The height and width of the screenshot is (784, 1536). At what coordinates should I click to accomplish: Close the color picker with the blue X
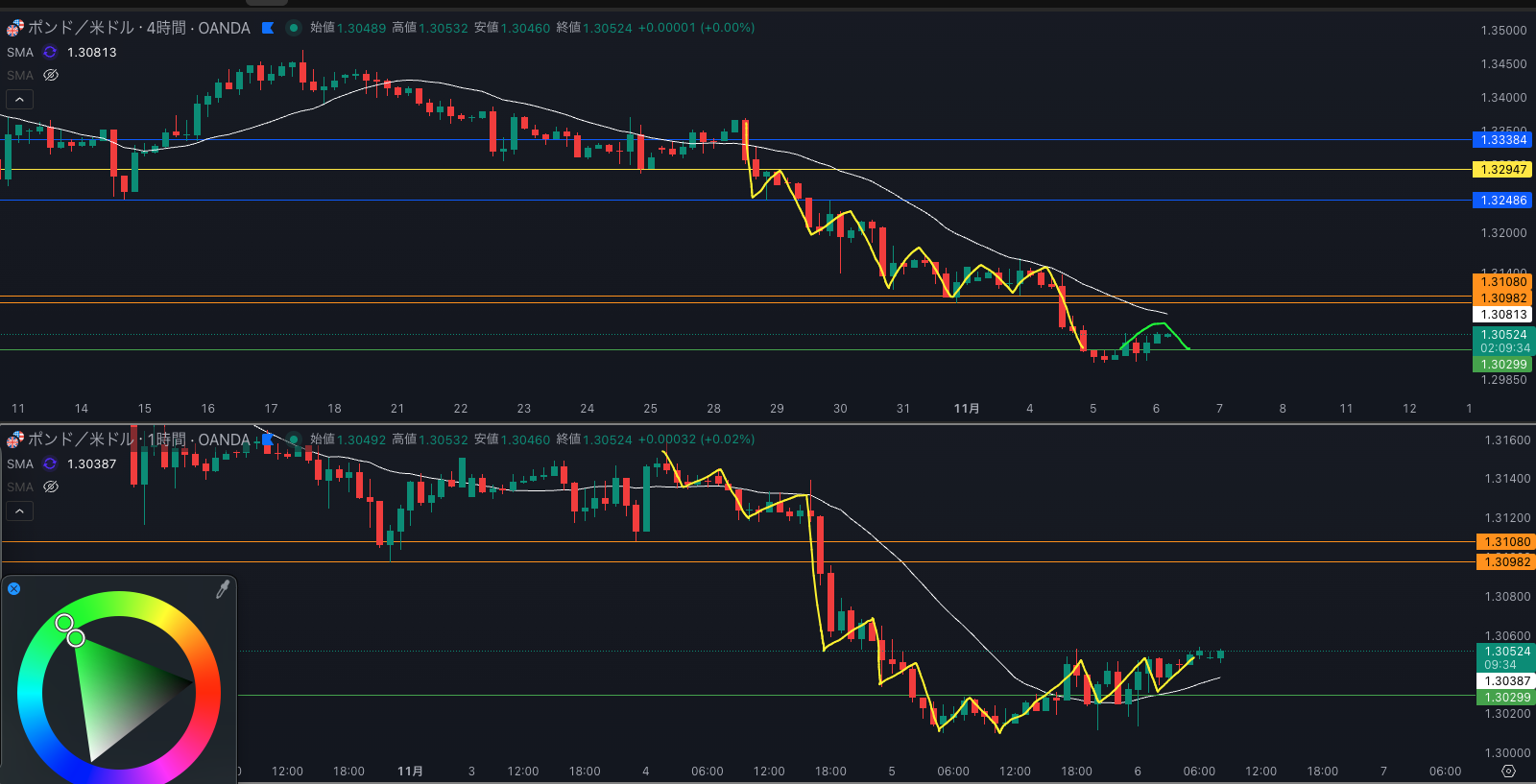point(14,589)
